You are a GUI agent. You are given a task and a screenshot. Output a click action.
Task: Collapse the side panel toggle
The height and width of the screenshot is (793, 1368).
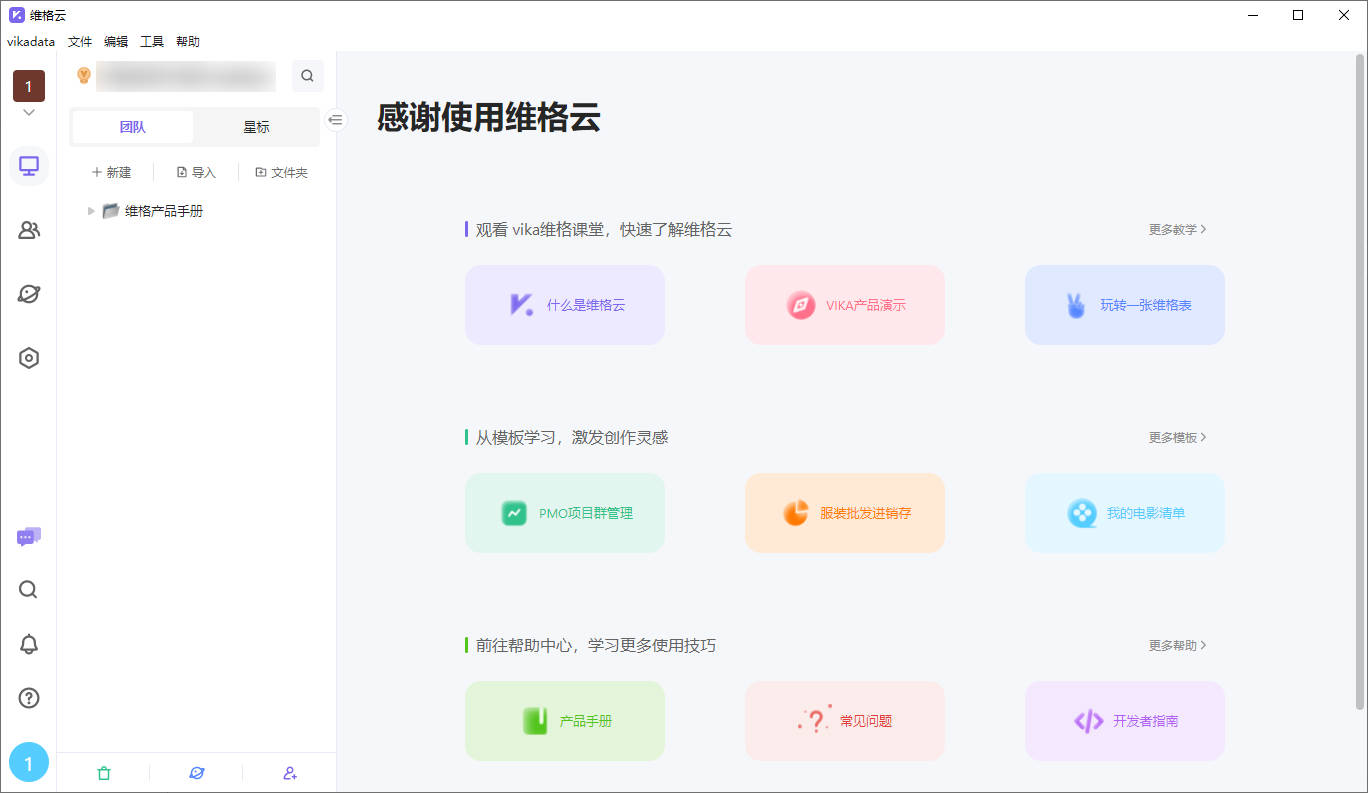(x=336, y=120)
